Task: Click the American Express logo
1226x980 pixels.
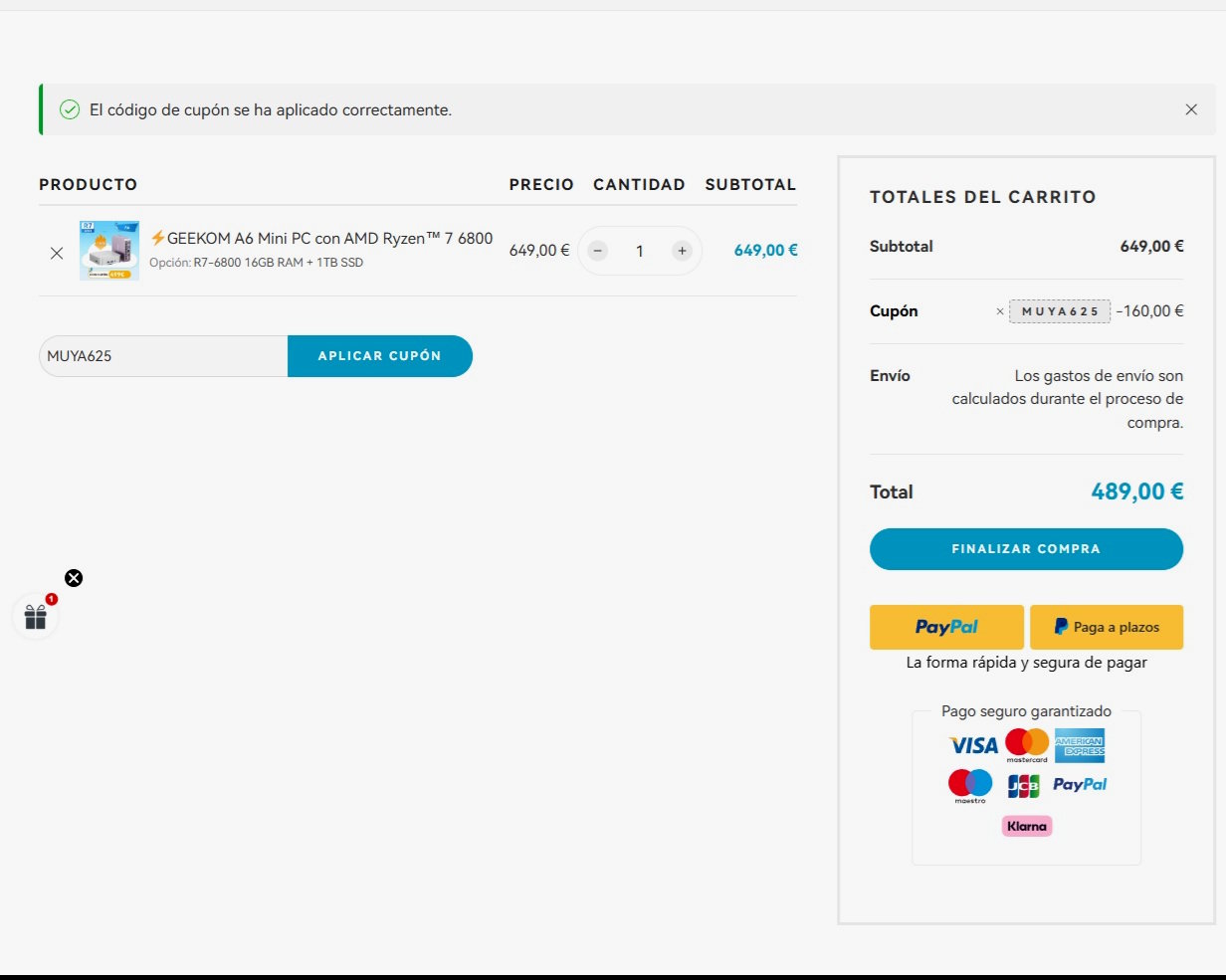Action: pyautogui.click(x=1080, y=745)
